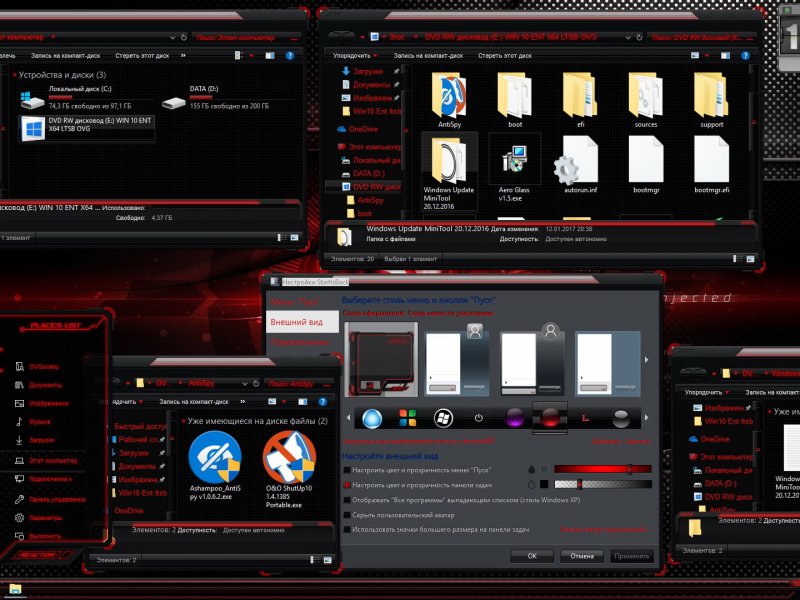Click the Отмена button
The height and width of the screenshot is (600, 800).
(x=582, y=556)
